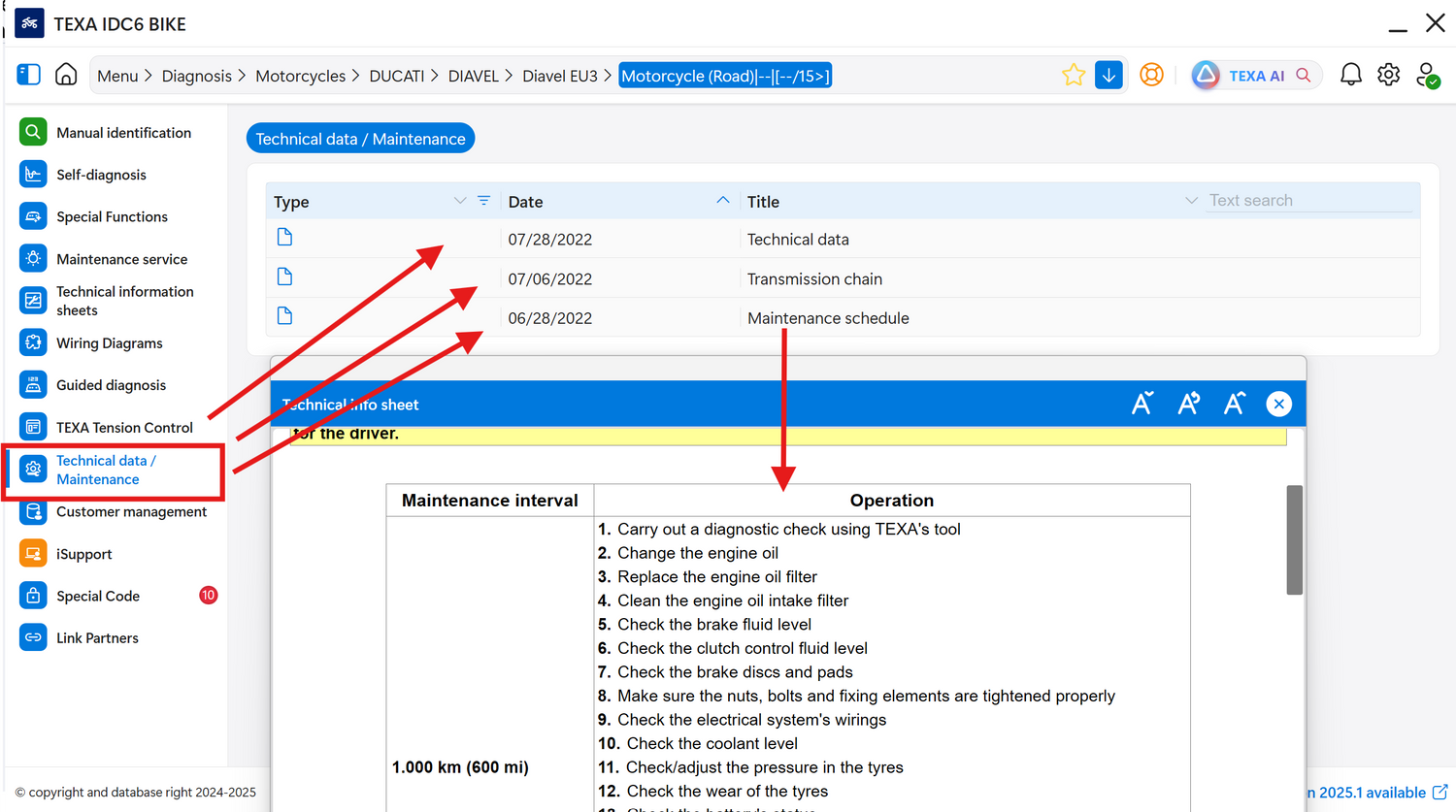This screenshot has width=1456, height=812.
Task: Open Special Functions
Action: pos(112,217)
